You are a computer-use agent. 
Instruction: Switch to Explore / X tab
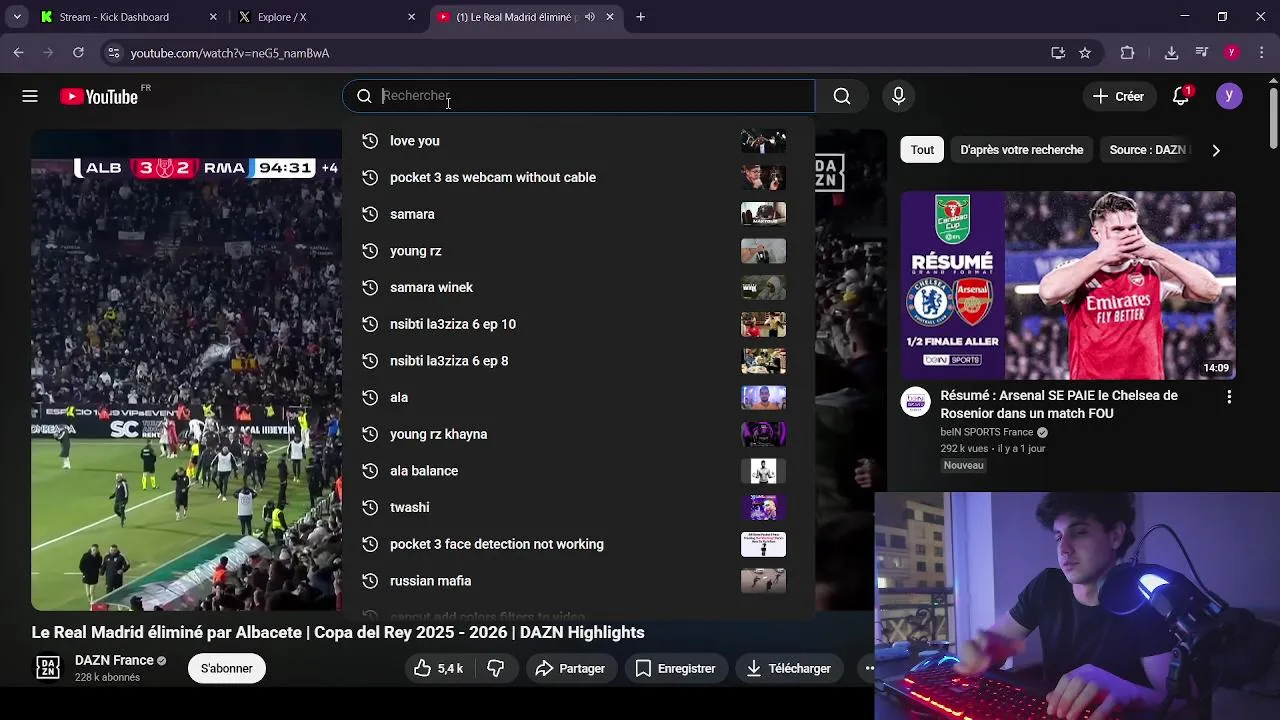[326, 17]
